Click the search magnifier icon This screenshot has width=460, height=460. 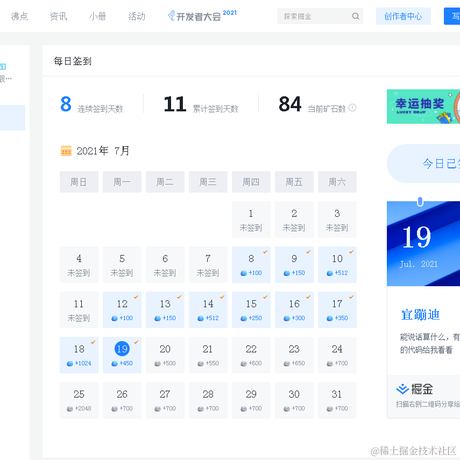click(x=355, y=16)
